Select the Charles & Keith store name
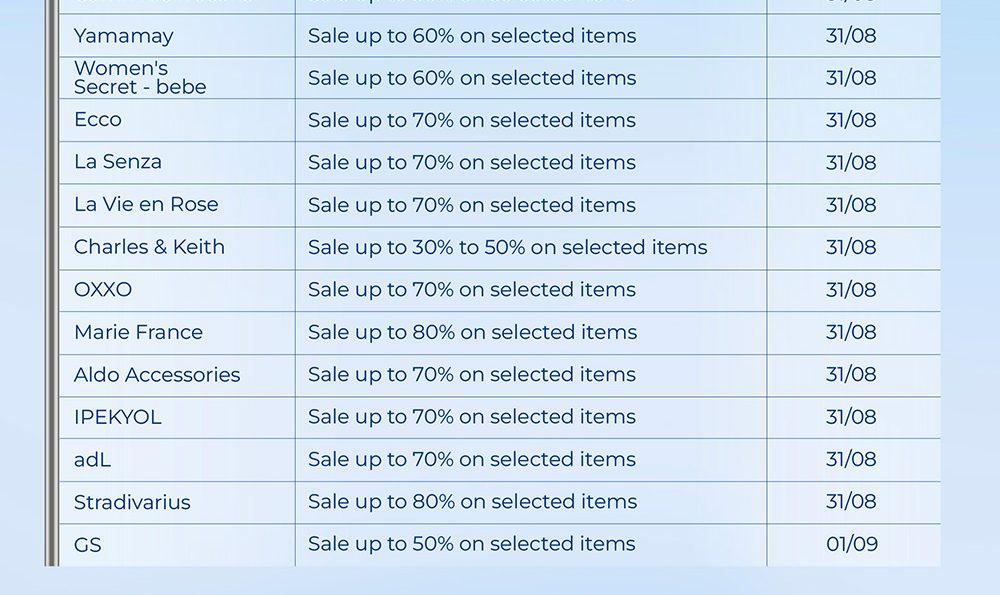Image resolution: width=1000 pixels, height=595 pixels. (149, 247)
